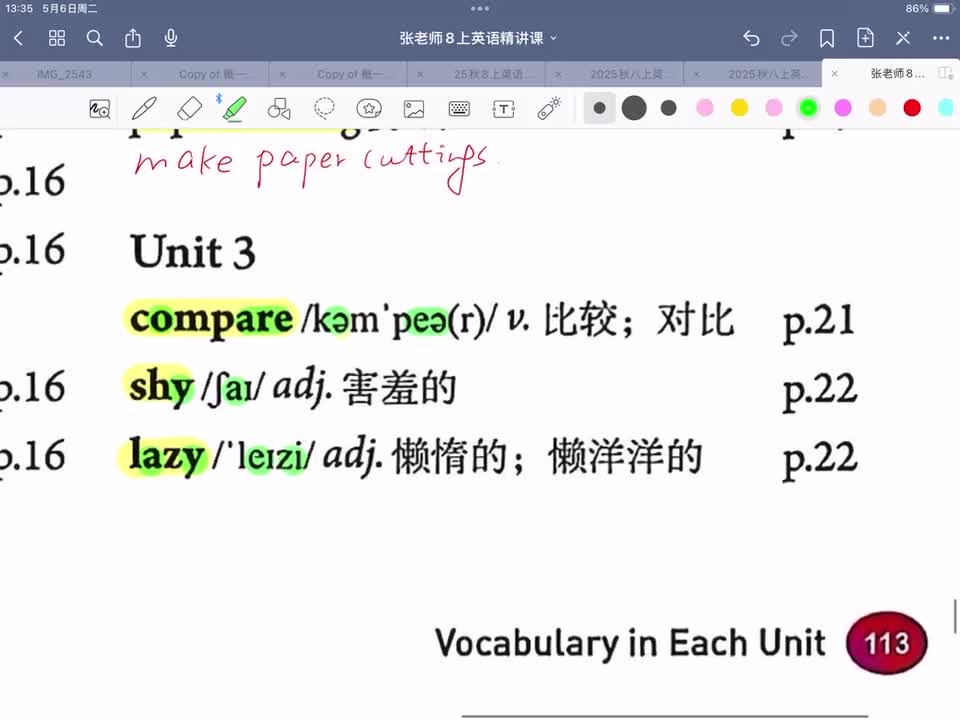Viewport: 960px width, 720px height.
Task: Add a new page with plus icon
Action: pos(865,38)
